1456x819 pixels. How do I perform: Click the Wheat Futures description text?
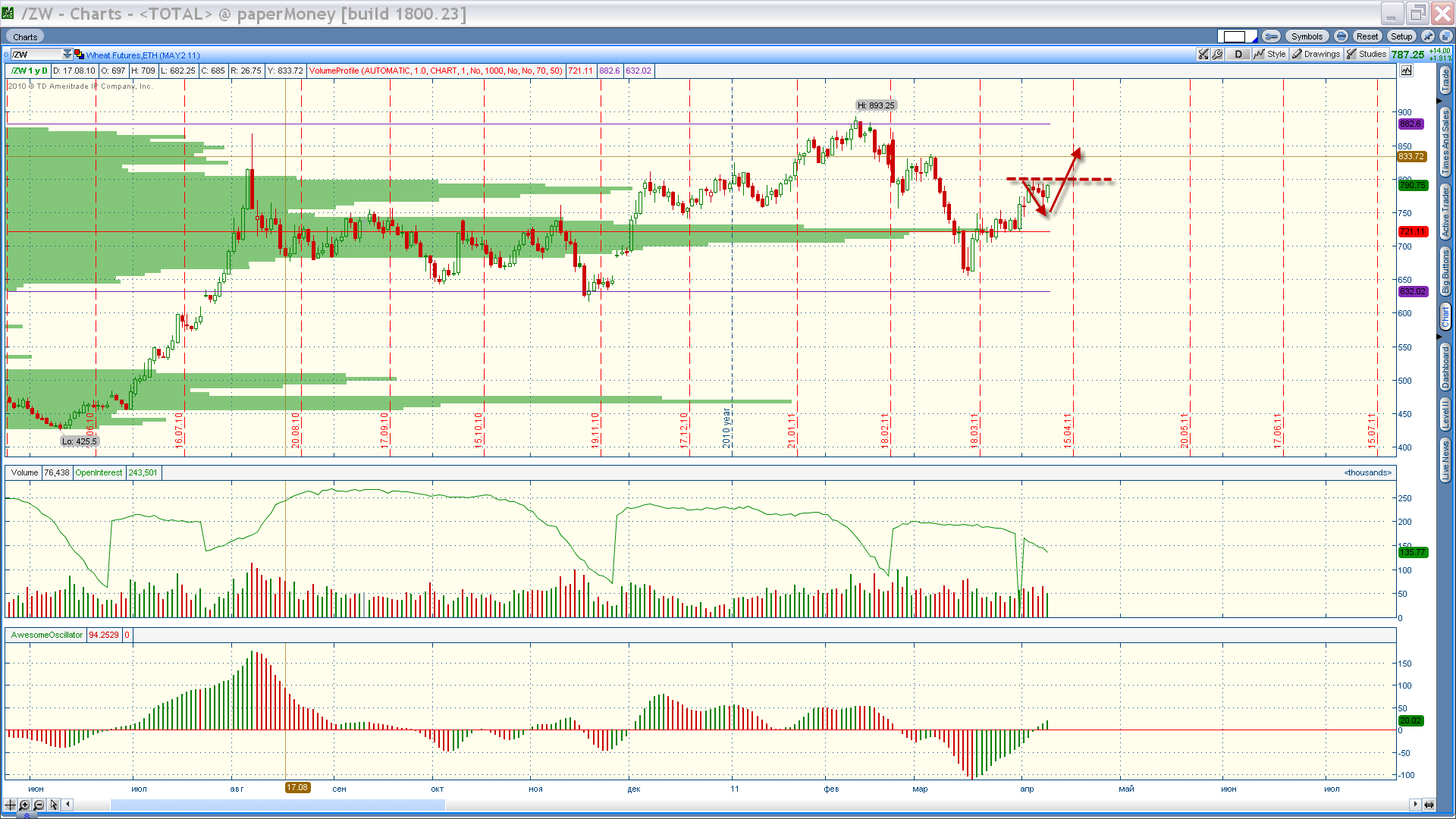click(143, 55)
